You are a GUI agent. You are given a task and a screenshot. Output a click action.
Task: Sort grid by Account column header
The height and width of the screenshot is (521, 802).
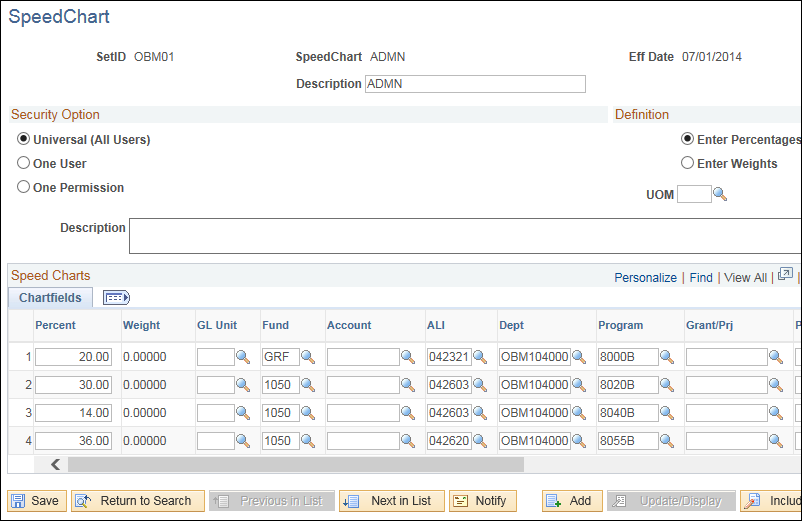(349, 325)
